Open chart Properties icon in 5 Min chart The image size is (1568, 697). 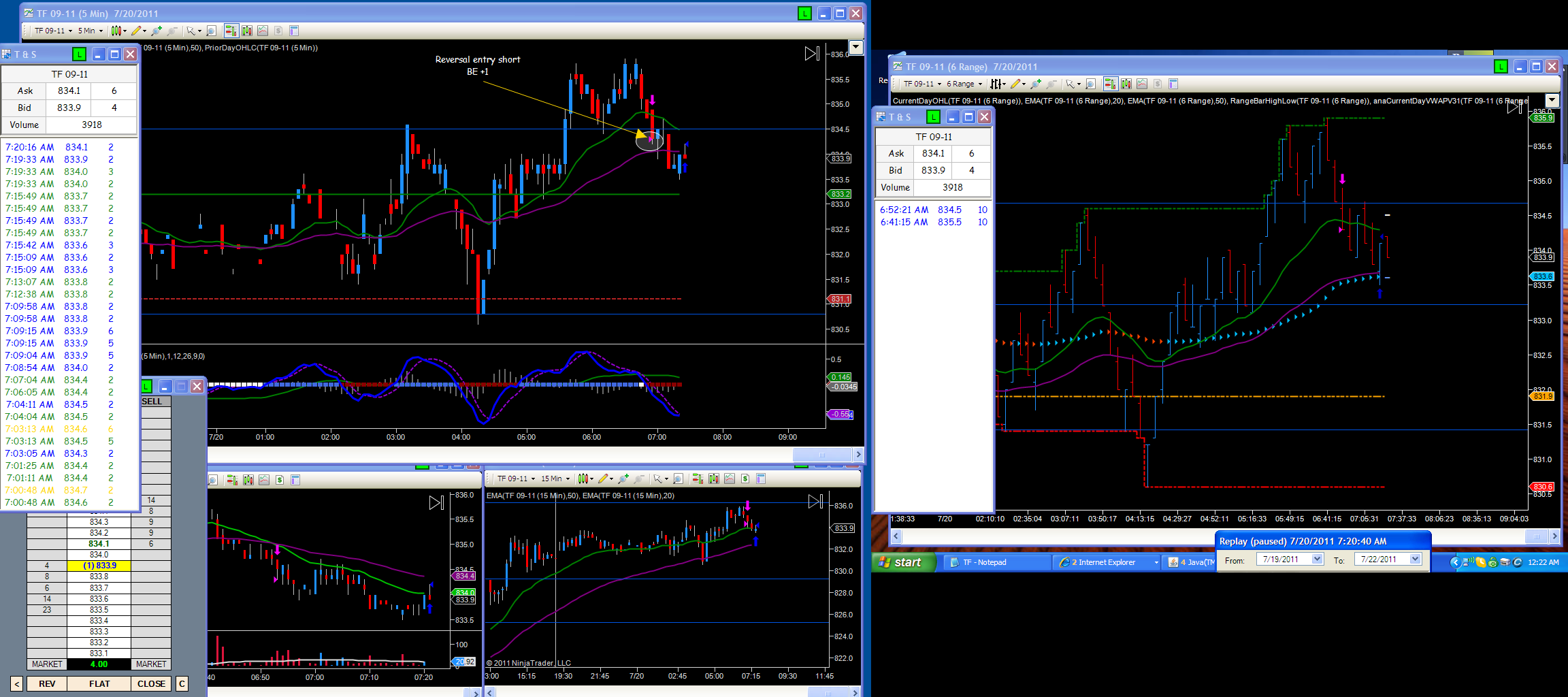click(294, 31)
